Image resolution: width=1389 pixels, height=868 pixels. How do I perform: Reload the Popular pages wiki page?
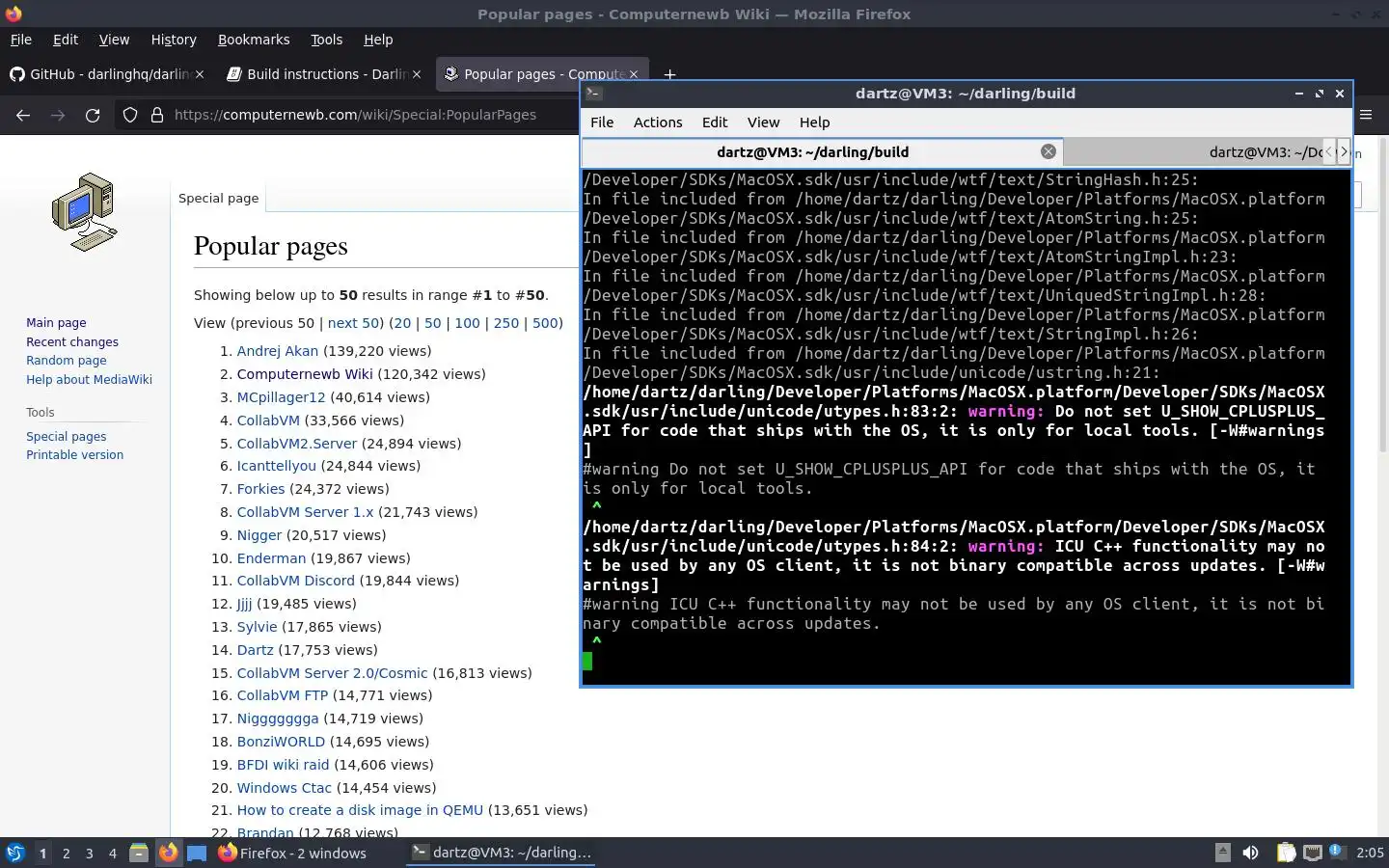93,115
